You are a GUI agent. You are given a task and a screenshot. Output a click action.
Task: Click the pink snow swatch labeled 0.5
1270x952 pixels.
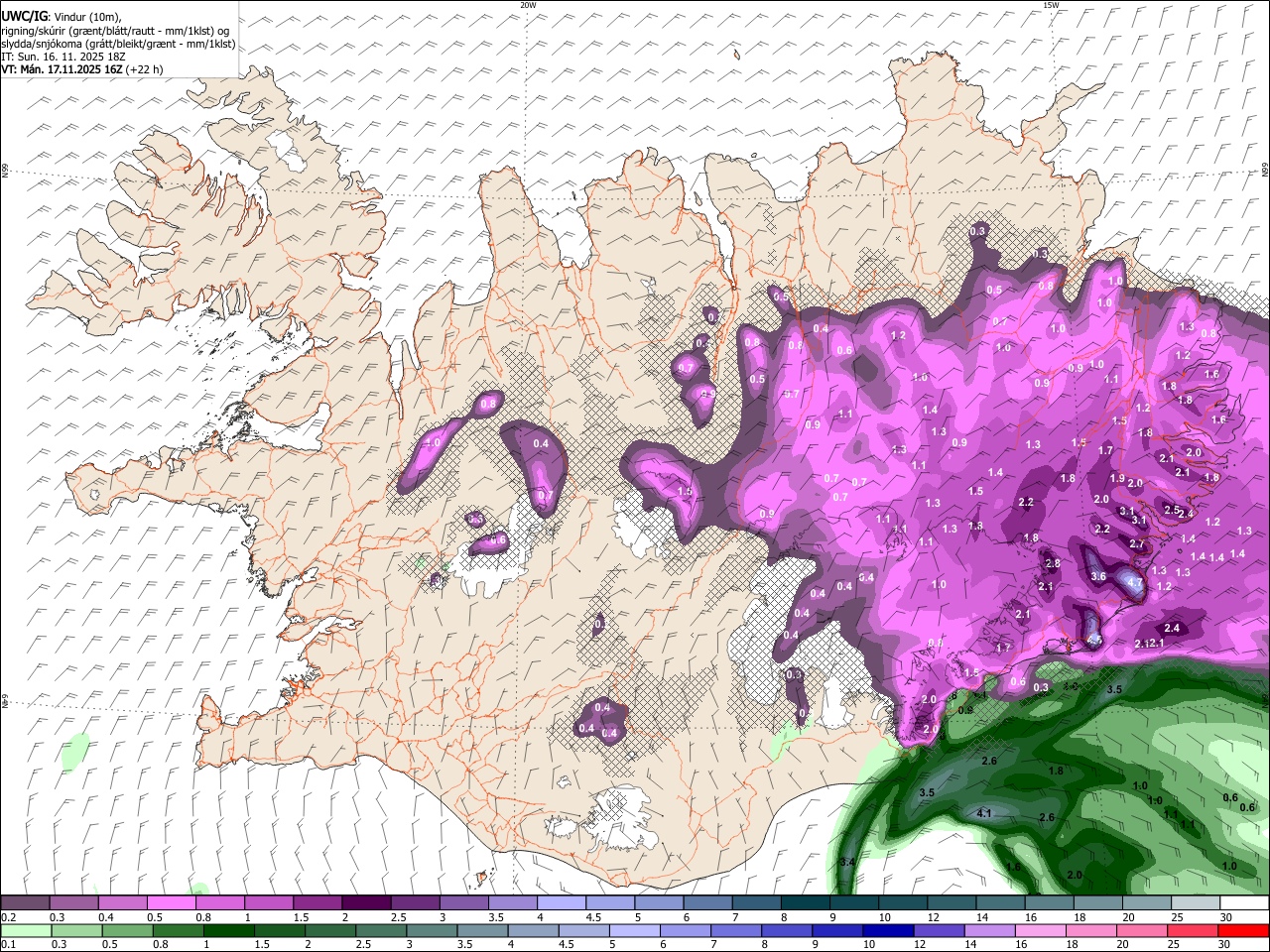point(172,903)
